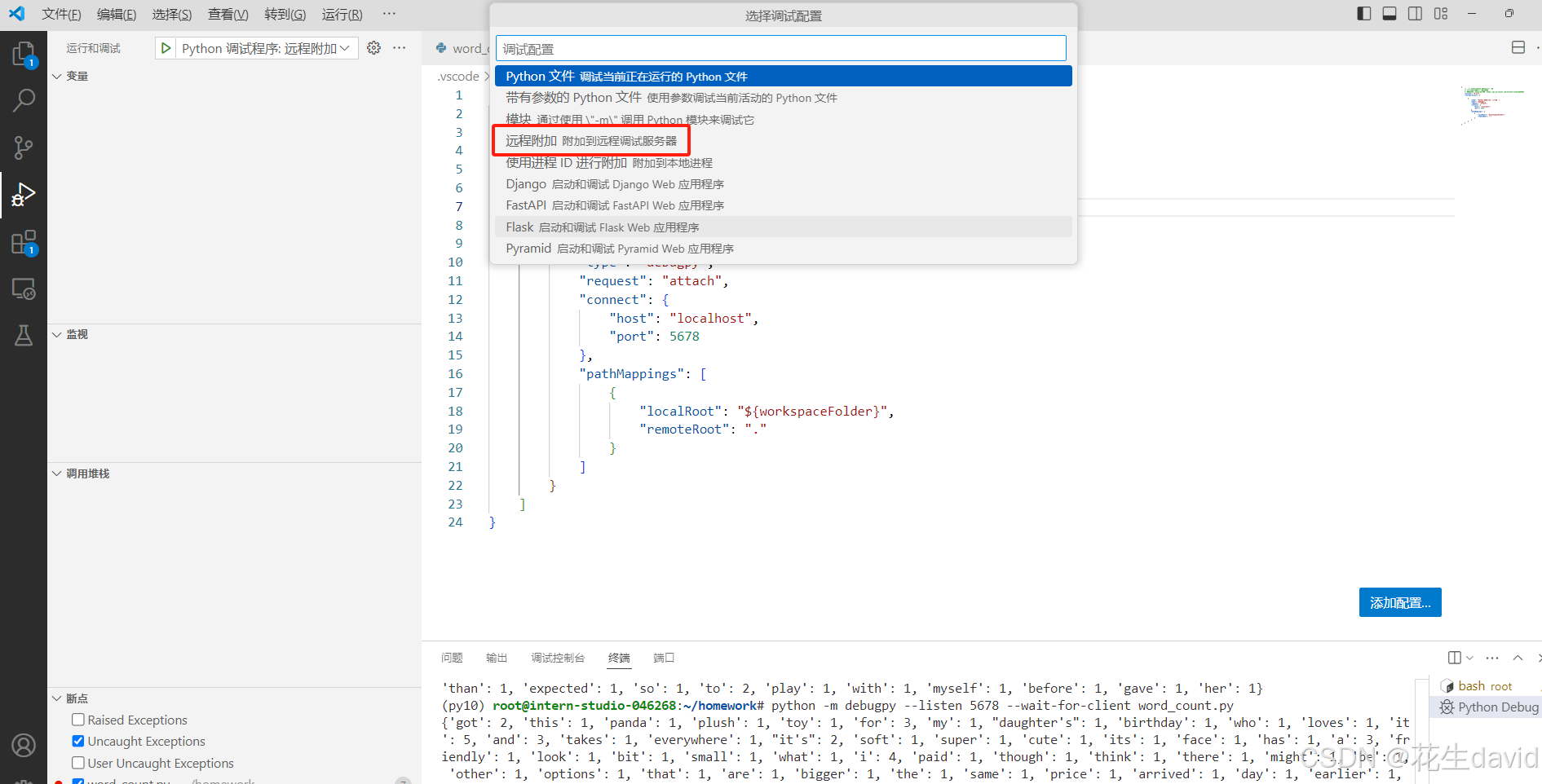Maximize the panel with the up chevron

click(x=1518, y=658)
